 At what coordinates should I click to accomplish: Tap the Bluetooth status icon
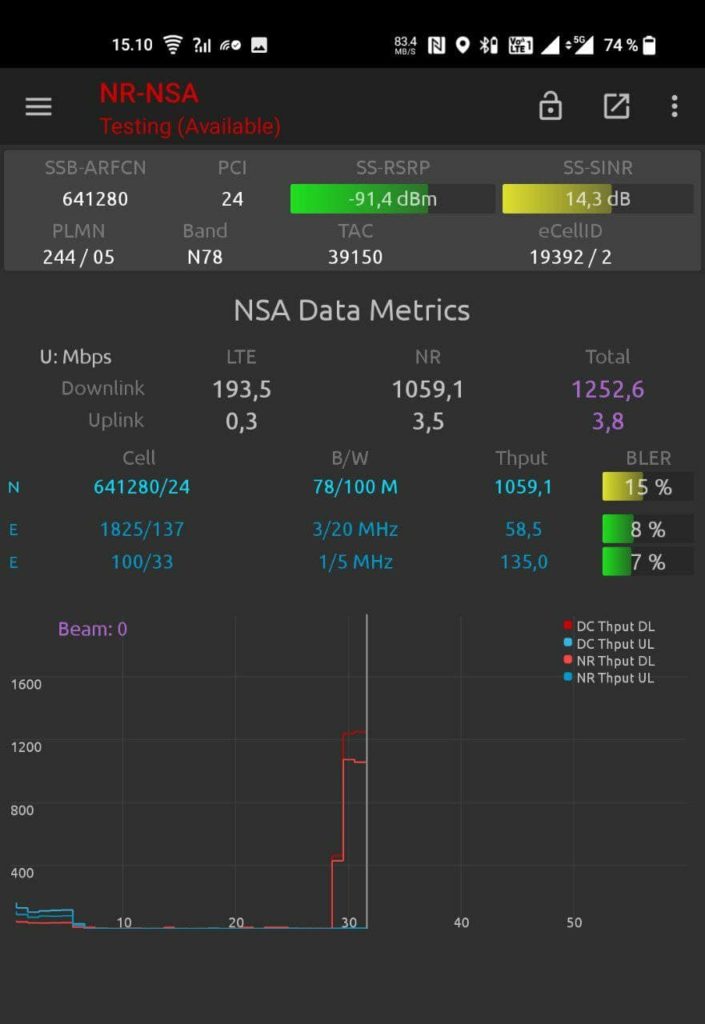488,44
